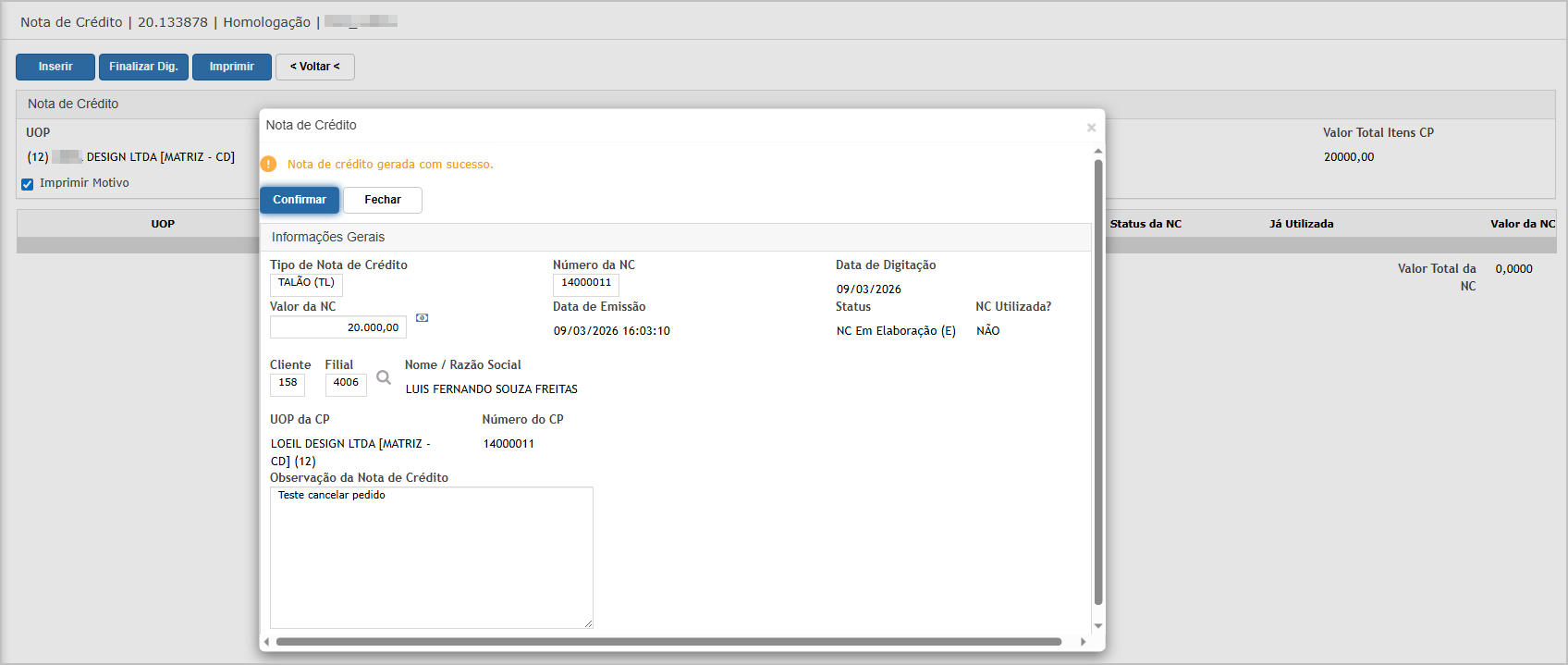Viewport: 1568px width, 665px height.
Task: Click the dialog's scroll up arrow
Action: (1098, 151)
